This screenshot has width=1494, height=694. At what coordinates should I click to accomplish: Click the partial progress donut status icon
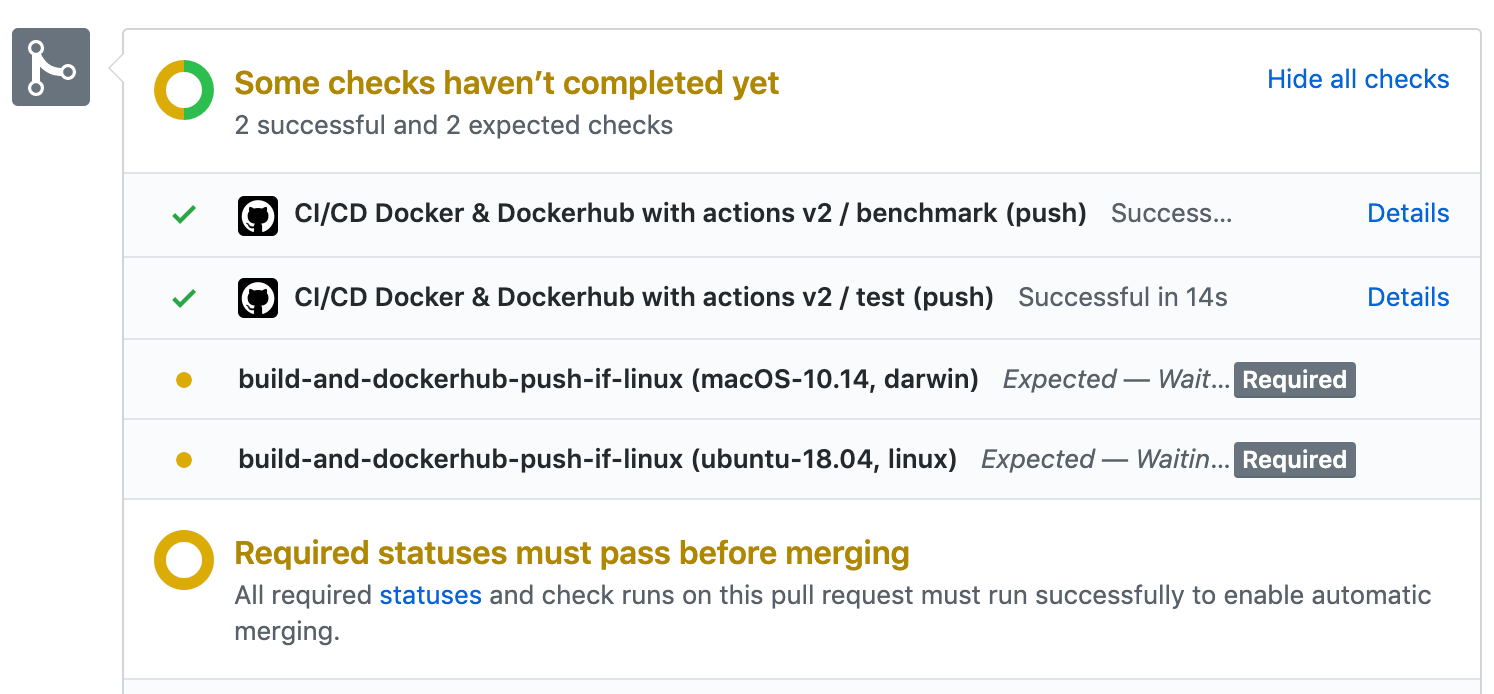tap(184, 90)
